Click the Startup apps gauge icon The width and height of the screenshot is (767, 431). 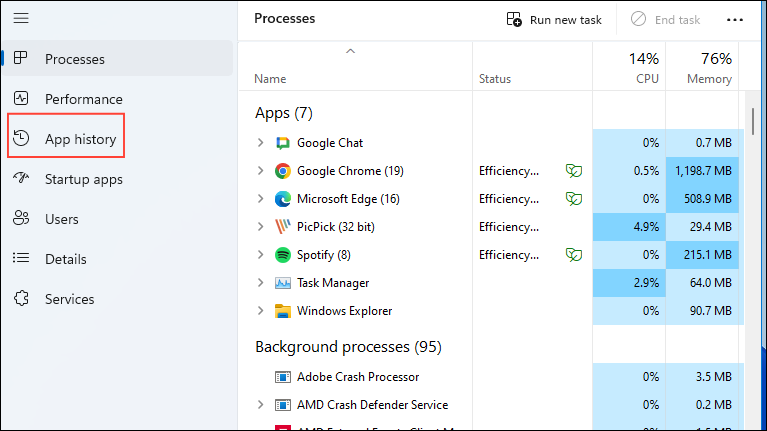tap(21, 179)
